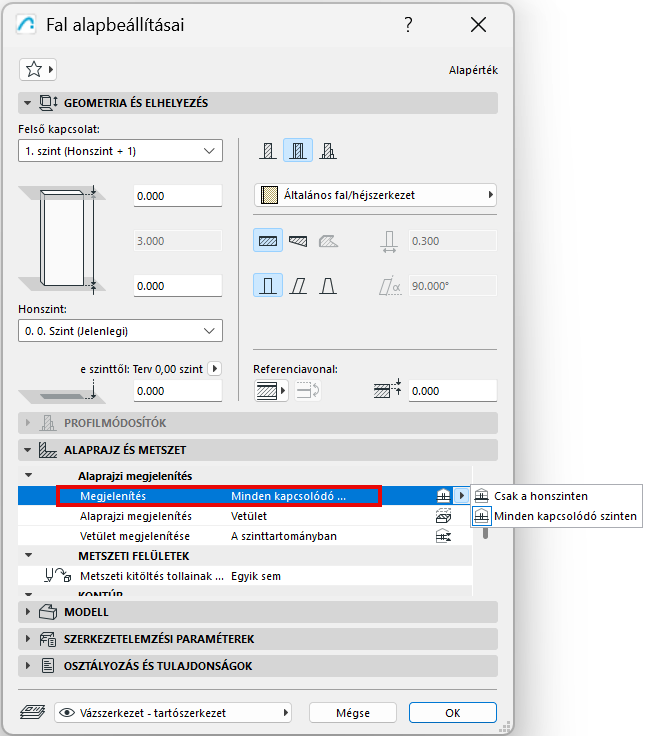Viewport: 656px width, 736px height.
Task: Open the Megjelenítés options arrow
Action: tap(462, 496)
